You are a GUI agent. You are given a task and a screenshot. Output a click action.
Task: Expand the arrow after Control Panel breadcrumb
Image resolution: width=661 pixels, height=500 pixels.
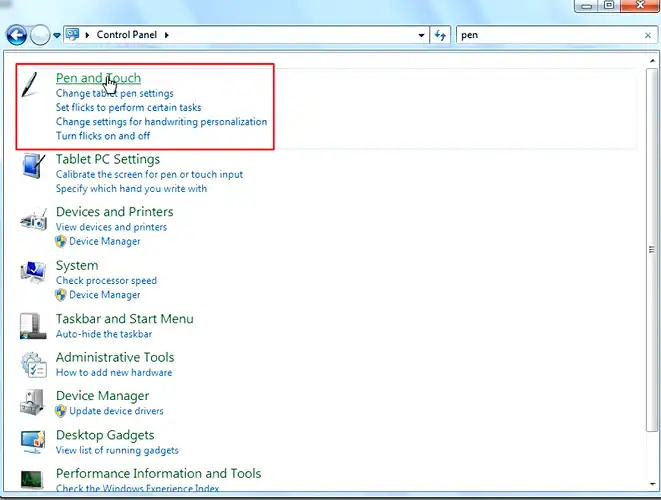pos(167,35)
